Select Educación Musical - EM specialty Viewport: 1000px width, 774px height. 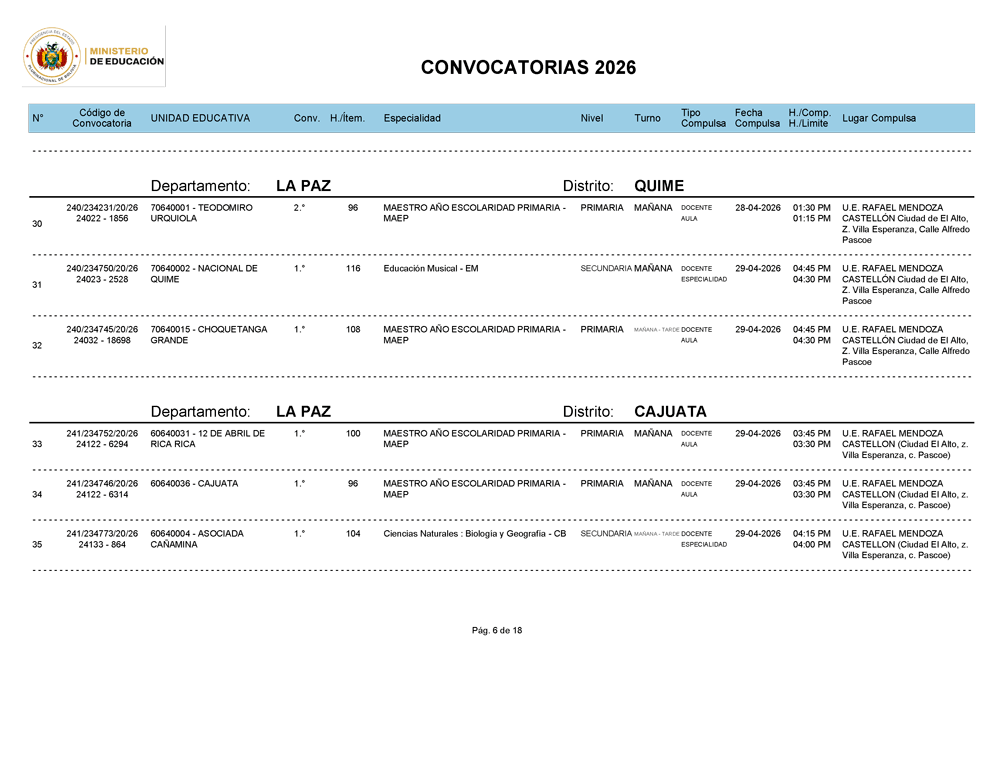point(430,268)
